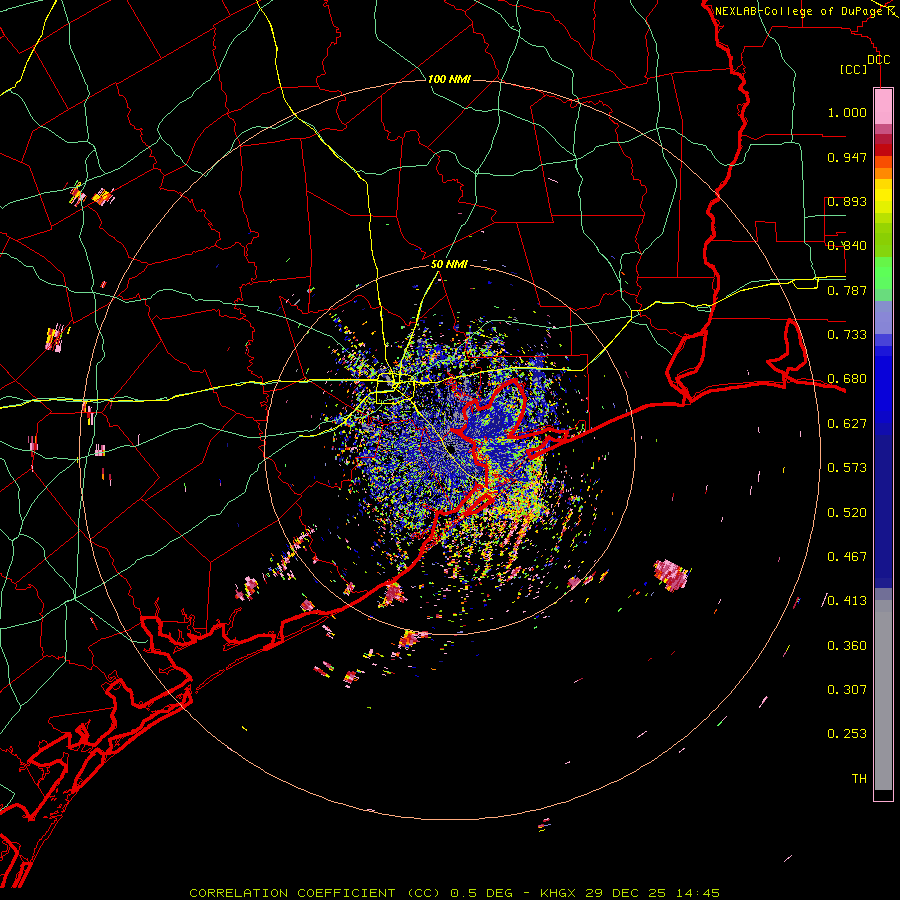
Task: Pick the dark navy segment of the color bar
Action: [883, 511]
